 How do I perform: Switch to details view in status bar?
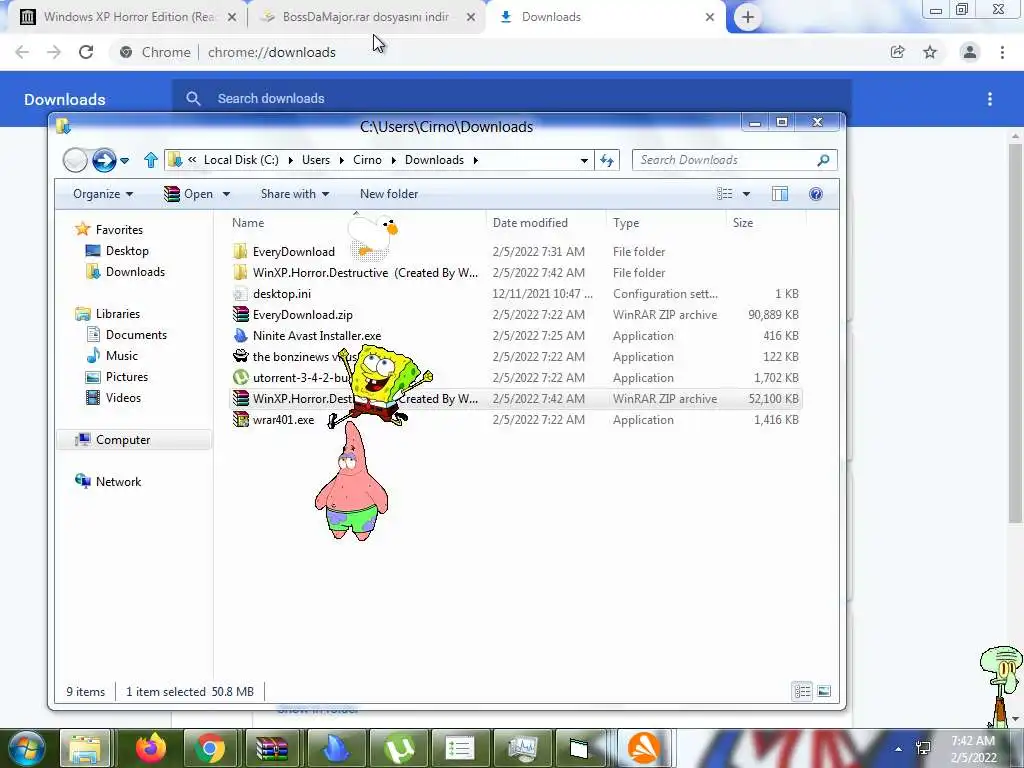pos(803,691)
